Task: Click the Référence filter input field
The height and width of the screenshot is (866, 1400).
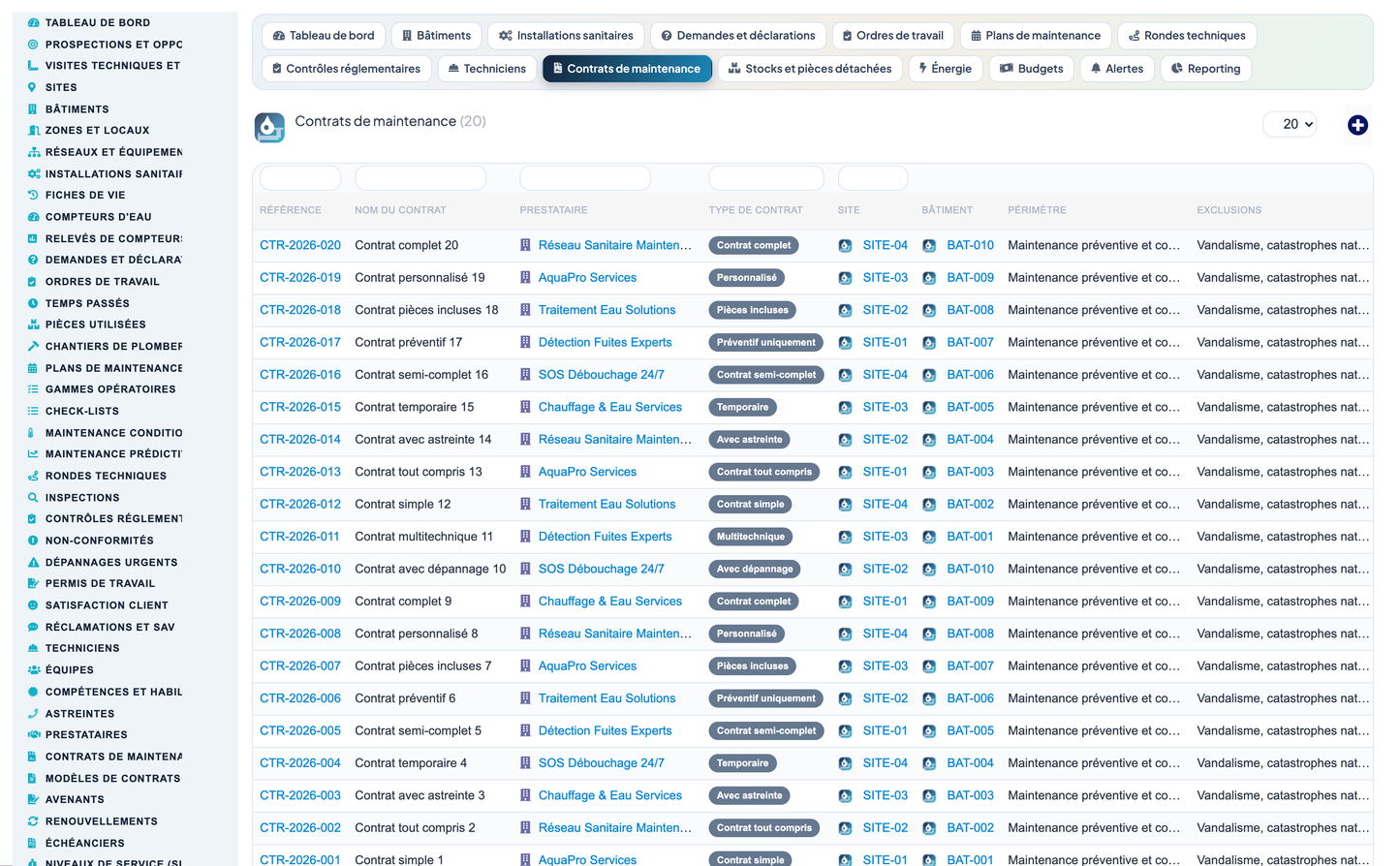Action: pos(300,178)
